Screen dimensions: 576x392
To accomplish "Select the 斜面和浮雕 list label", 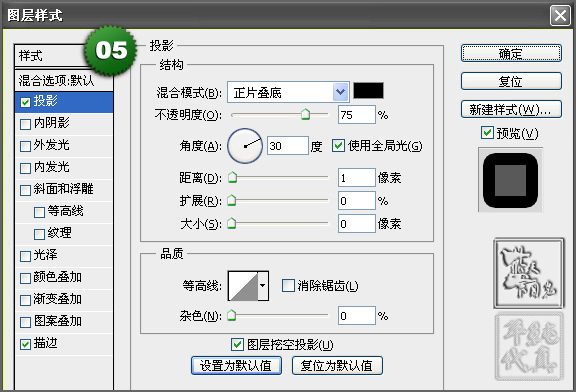I will click(x=64, y=189).
